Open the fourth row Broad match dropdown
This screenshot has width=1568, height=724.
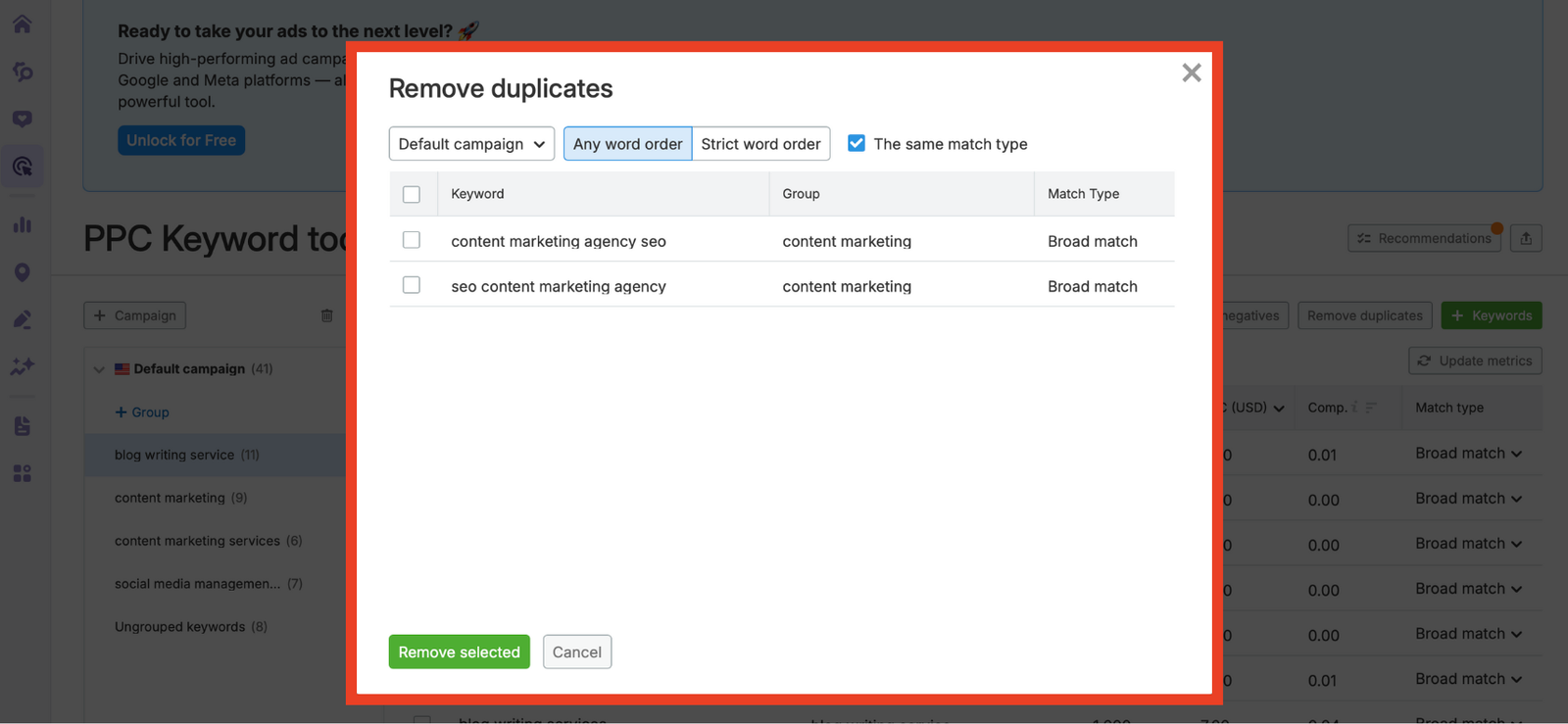[x=1468, y=589]
